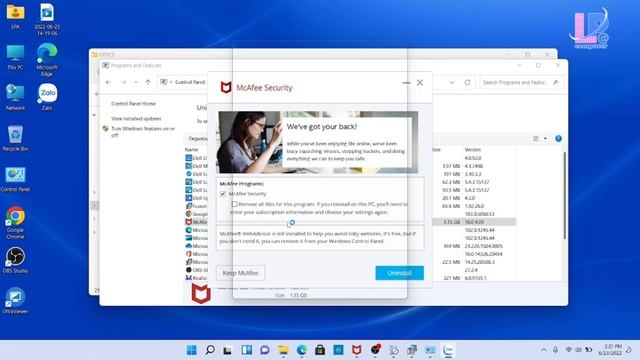Expand the address bar history dropdown
The height and width of the screenshot is (360, 640).
pos(452,82)
